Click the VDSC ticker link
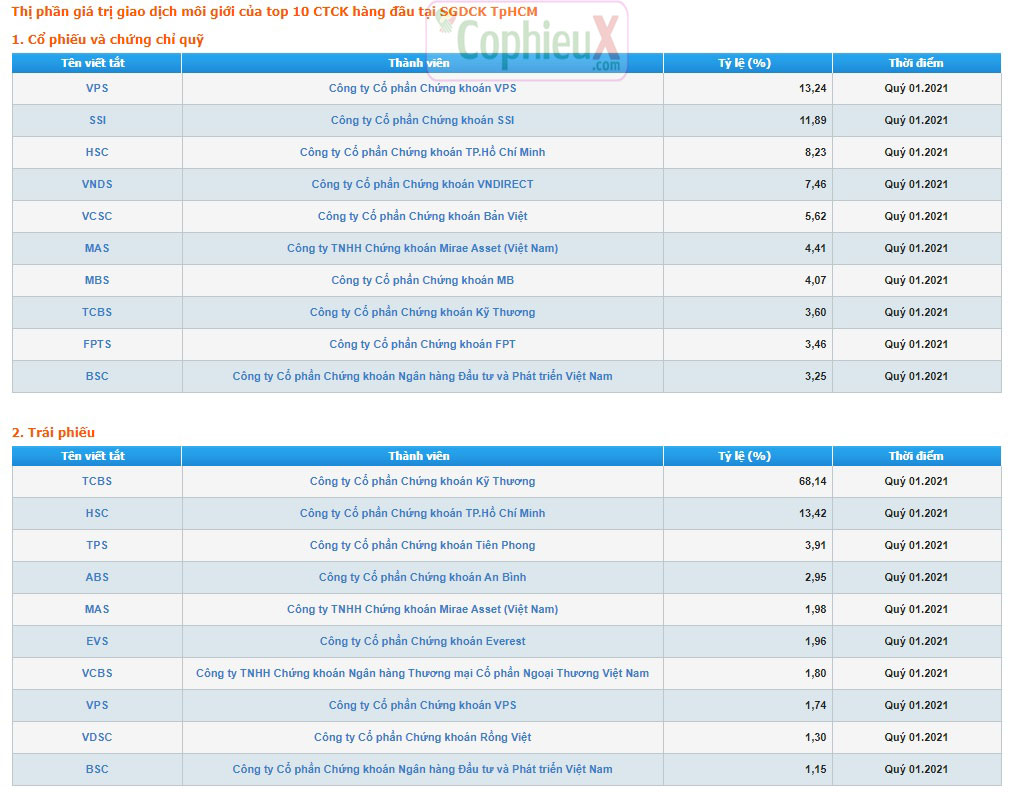Screen dimensions: 1014x792 click(x=97, y=737)
